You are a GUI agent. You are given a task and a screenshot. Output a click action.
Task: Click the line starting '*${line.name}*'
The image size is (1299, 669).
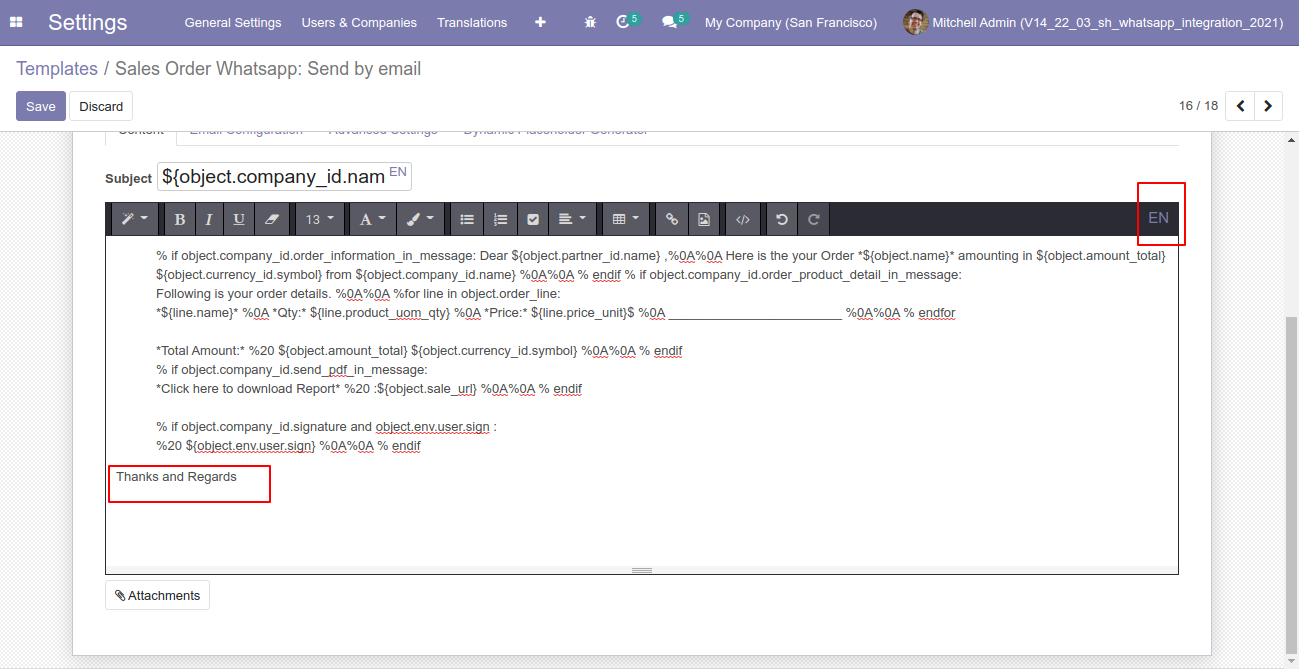pyautogui.click(x=556, y=313)
